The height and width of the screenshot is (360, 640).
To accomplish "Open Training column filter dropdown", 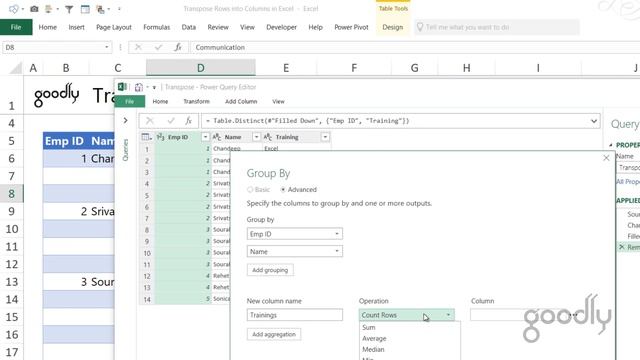I will (x=325, y=137).
